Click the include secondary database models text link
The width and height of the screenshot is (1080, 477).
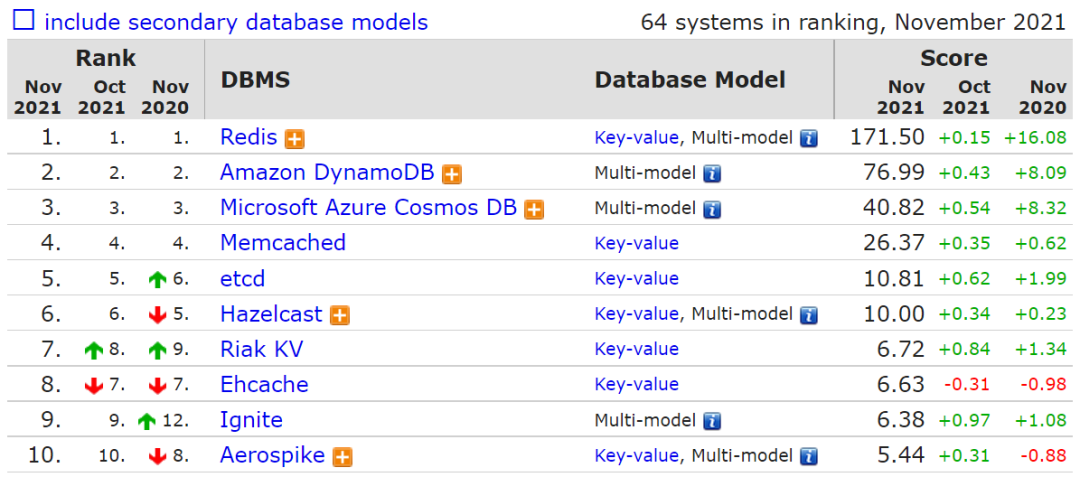[236, 22]
